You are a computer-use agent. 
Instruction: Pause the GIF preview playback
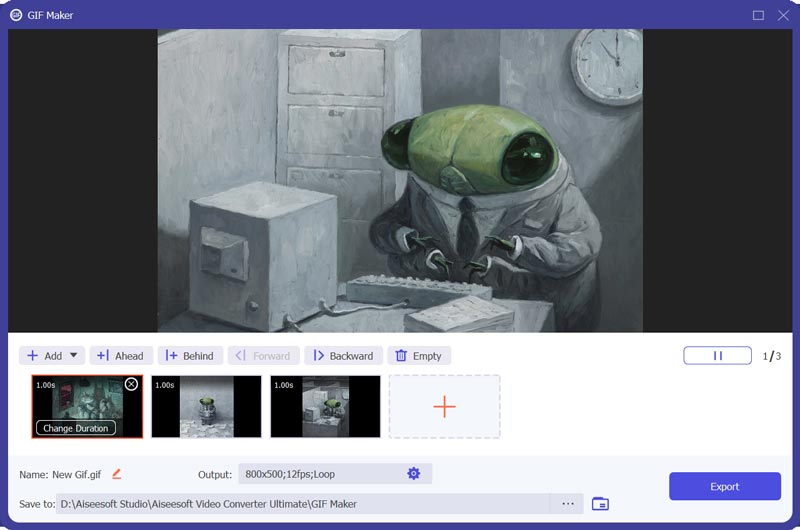point(717,356)
